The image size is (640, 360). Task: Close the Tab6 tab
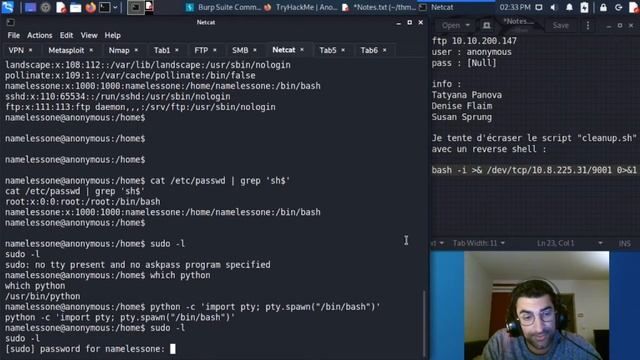(x=384, y=50)
